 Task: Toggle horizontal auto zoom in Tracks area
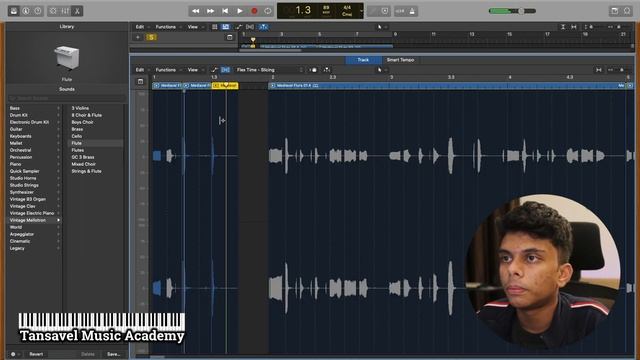point(574,27)
